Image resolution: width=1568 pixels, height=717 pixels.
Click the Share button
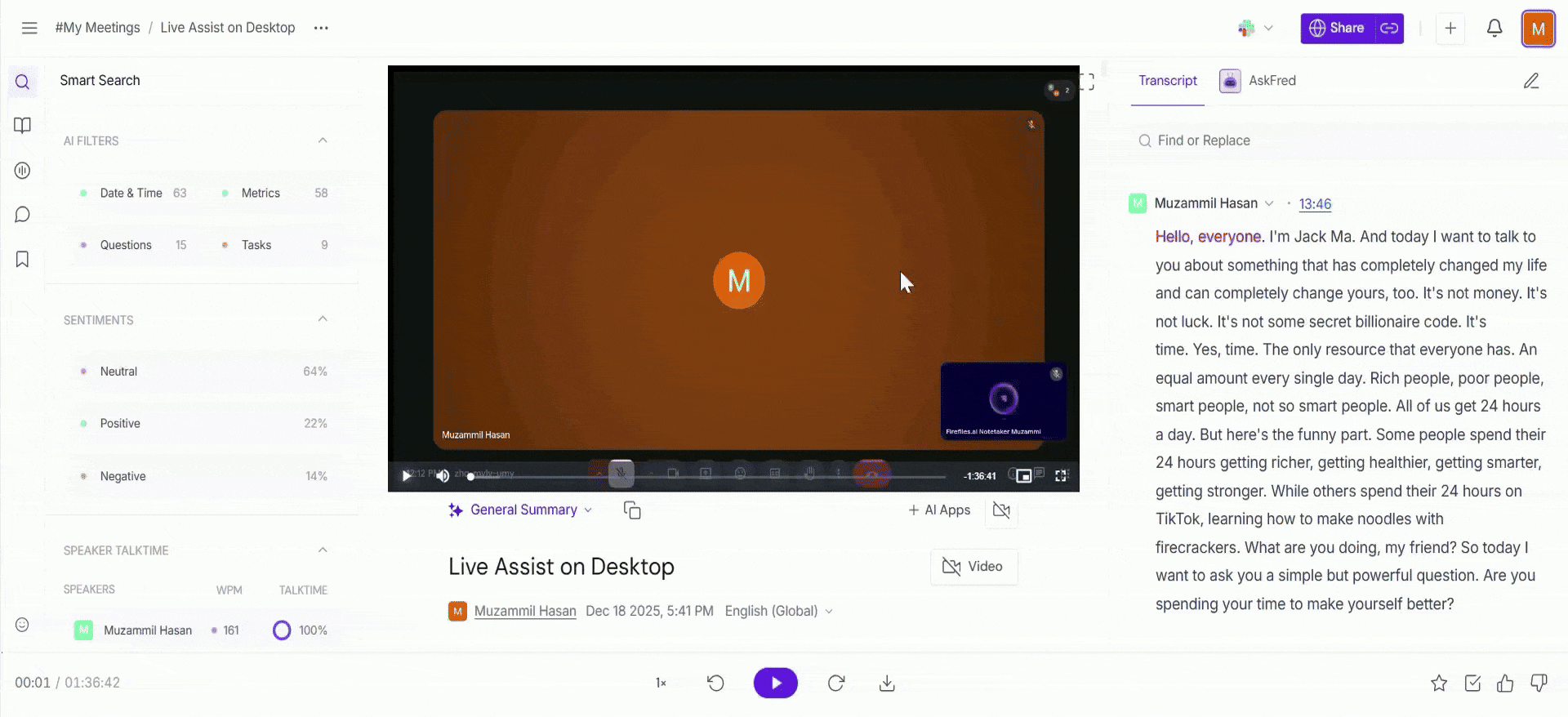click(1337, 28)
